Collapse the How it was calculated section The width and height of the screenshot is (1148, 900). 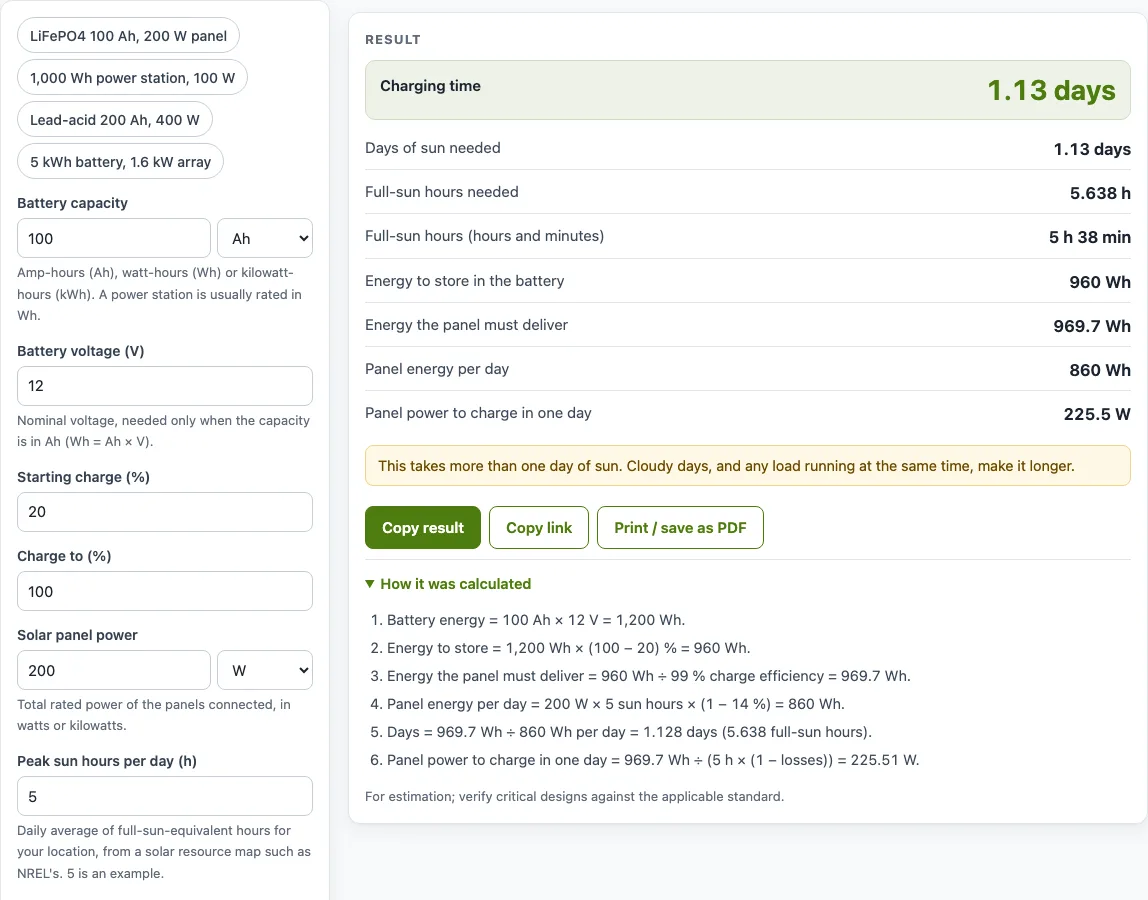[x=448, y=584]
